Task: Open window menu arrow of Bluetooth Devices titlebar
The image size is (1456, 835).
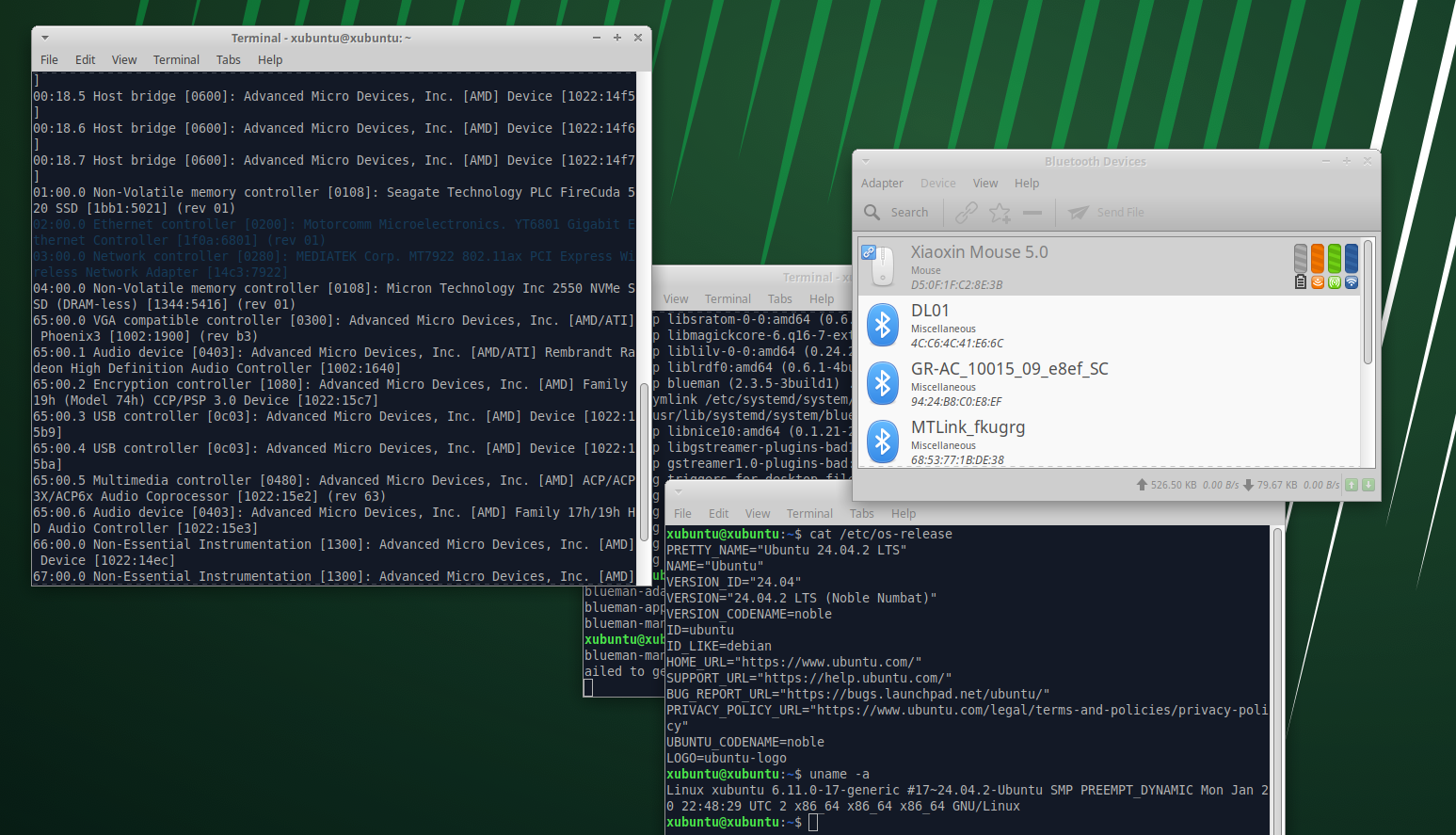Action: coord(866,161)
